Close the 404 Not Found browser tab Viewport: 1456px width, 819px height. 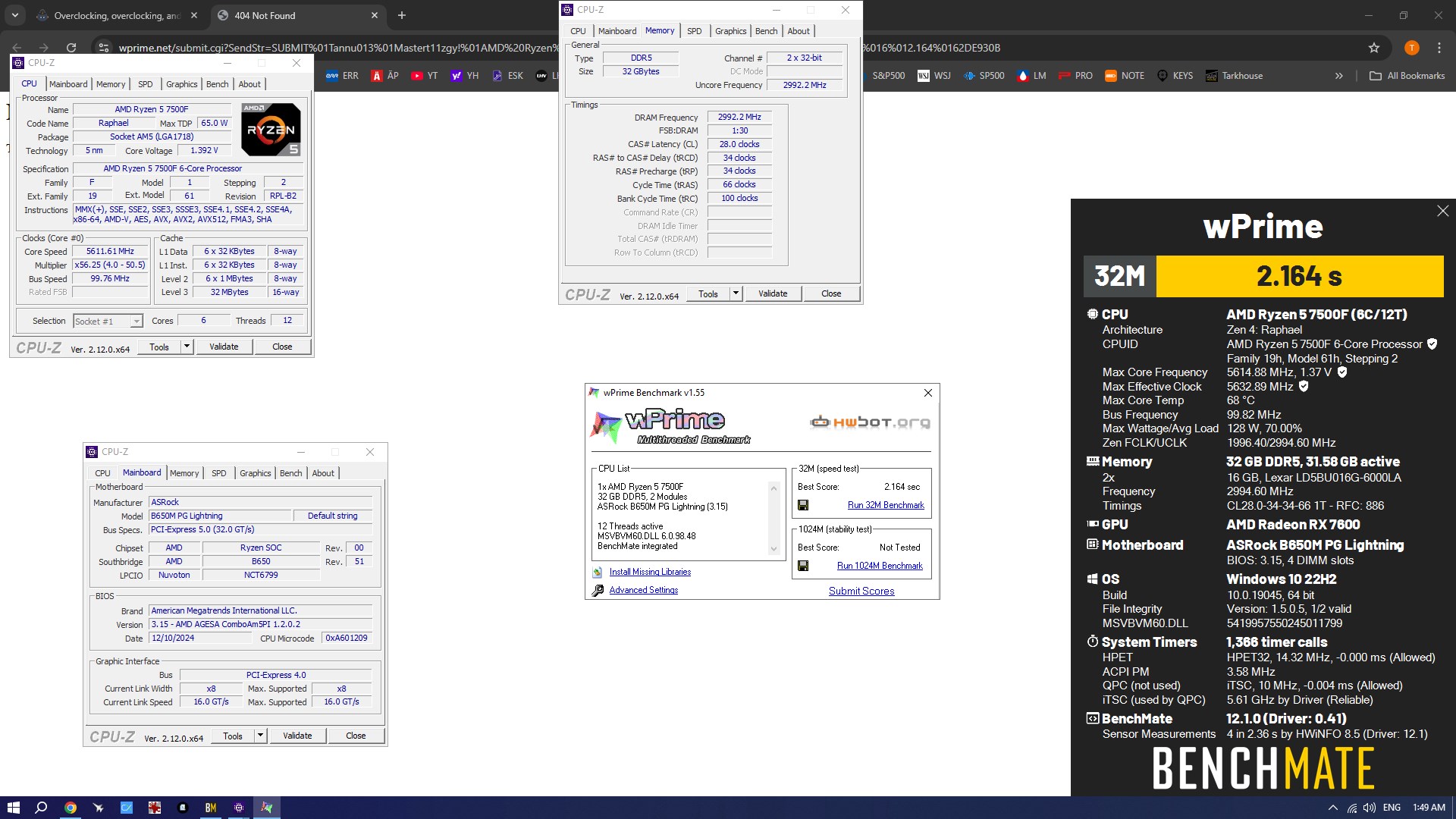point(375,15)
